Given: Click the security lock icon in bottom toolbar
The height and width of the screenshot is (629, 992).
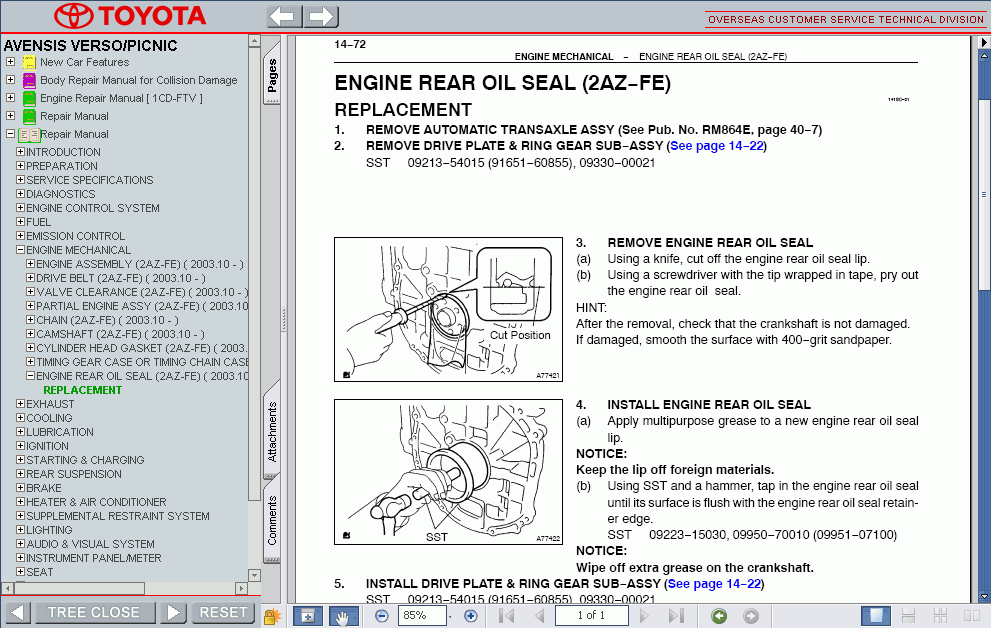Looking at the screenshot, I should coord(272,616).
